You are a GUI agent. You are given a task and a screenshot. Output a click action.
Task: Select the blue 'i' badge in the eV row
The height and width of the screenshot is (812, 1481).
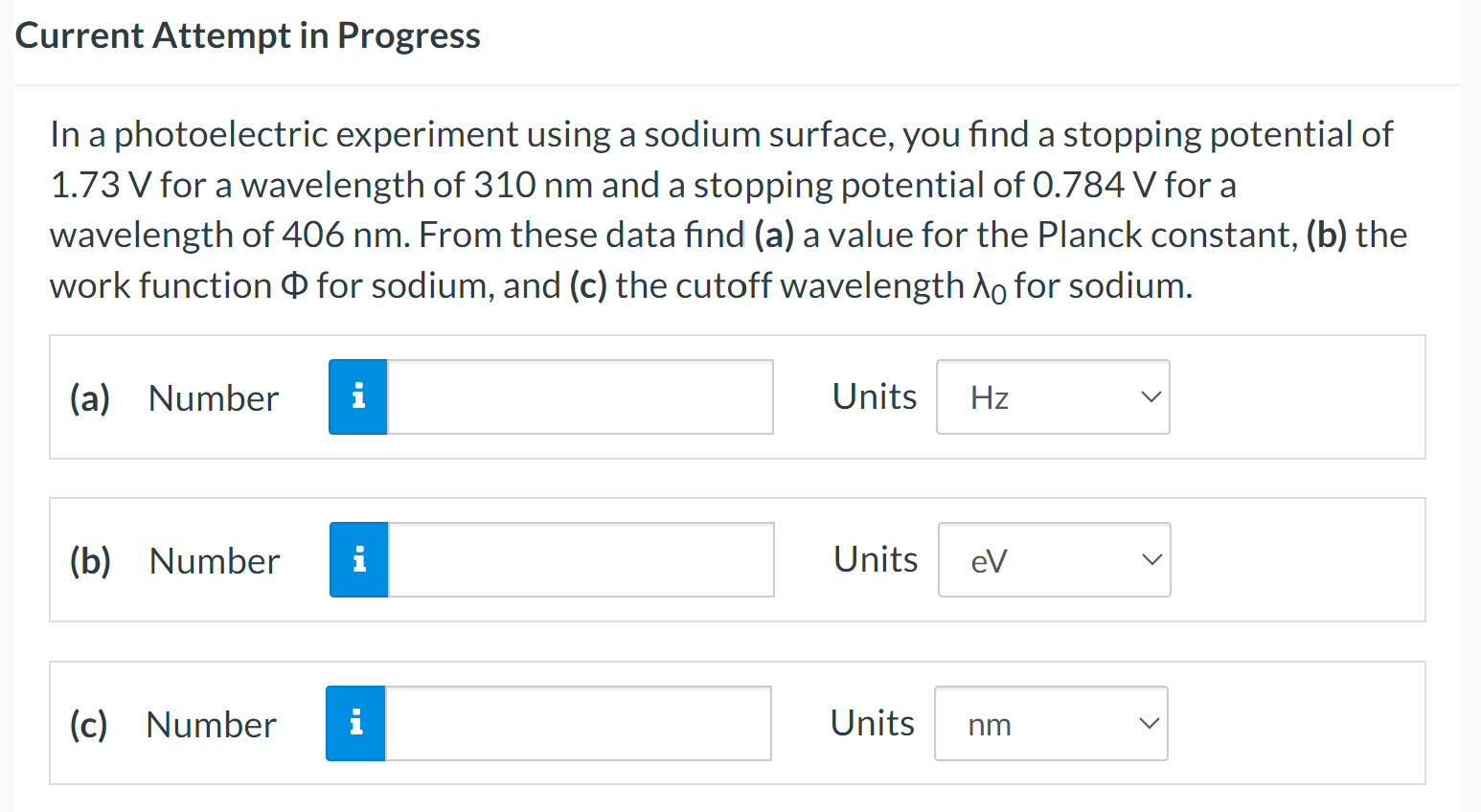coord(358,559)
